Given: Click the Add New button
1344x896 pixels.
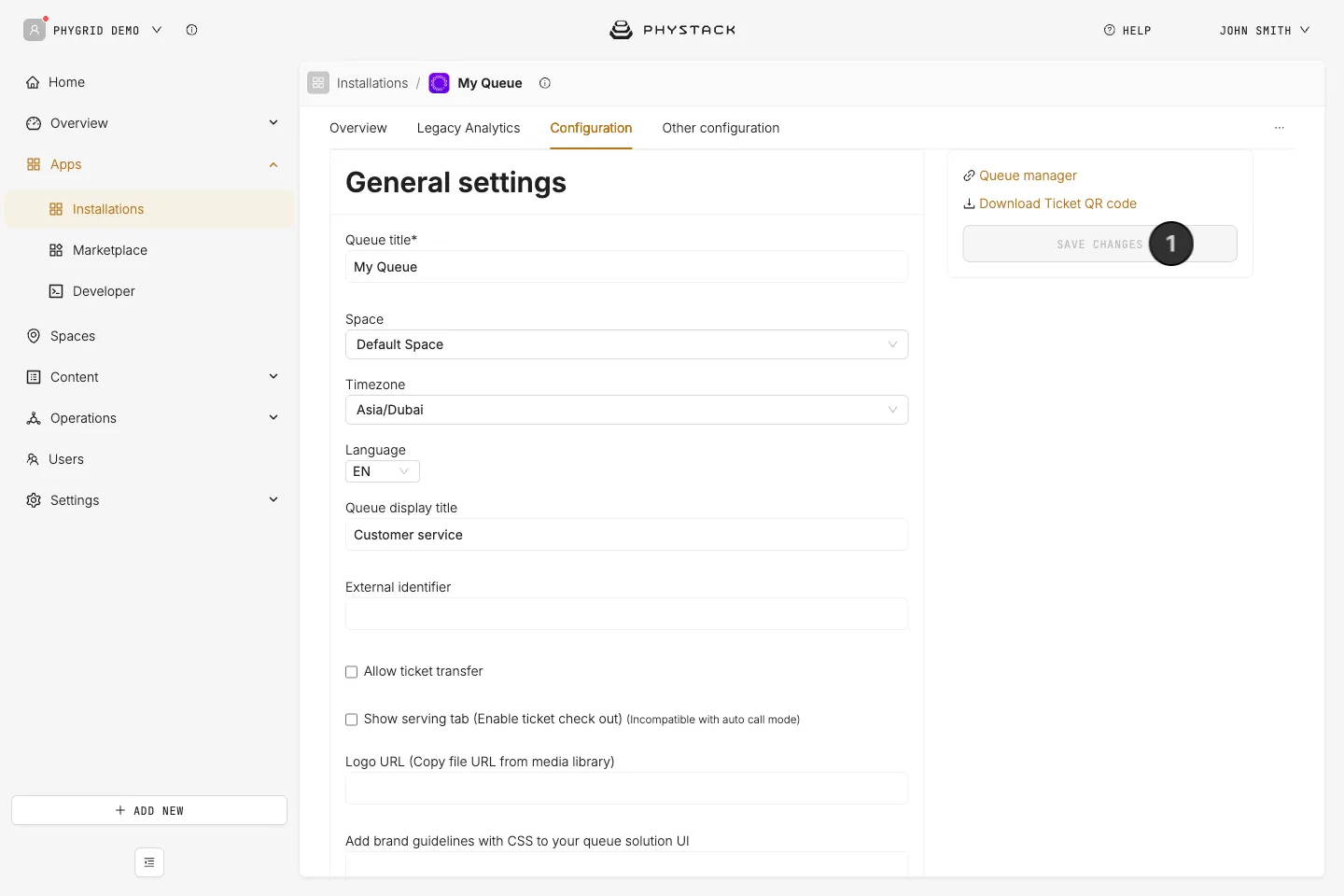Looking at the screenshot, I should pyautogui.click(x=149, y=810).
